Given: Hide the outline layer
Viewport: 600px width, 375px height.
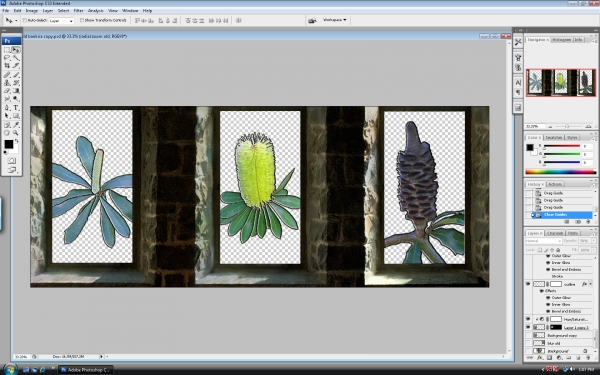Looking at the screenshot, I should 528,284.
